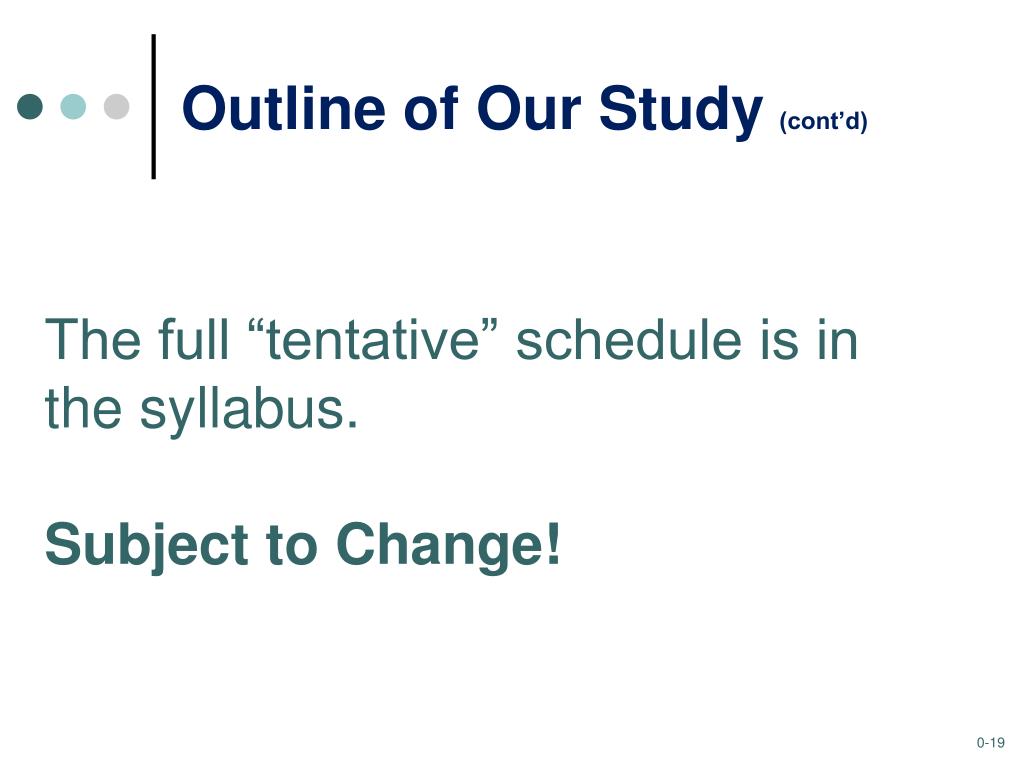1024x768 pixels.
Task: Select the word "syllabus." on the second line
Action: [249, 410]
